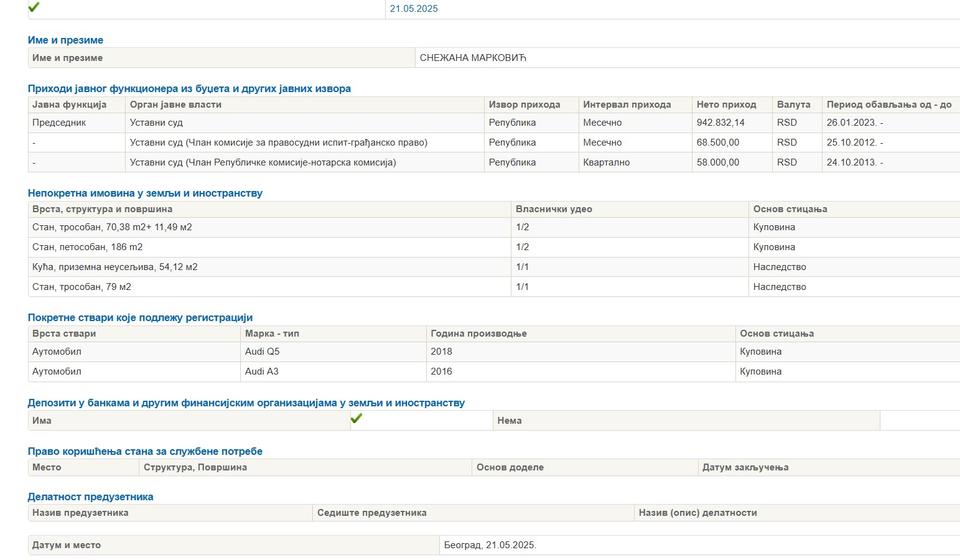
Task: Click the Кућа, приземна неусељива property entry
Action: pyautogui.click(x=115, y=267)
